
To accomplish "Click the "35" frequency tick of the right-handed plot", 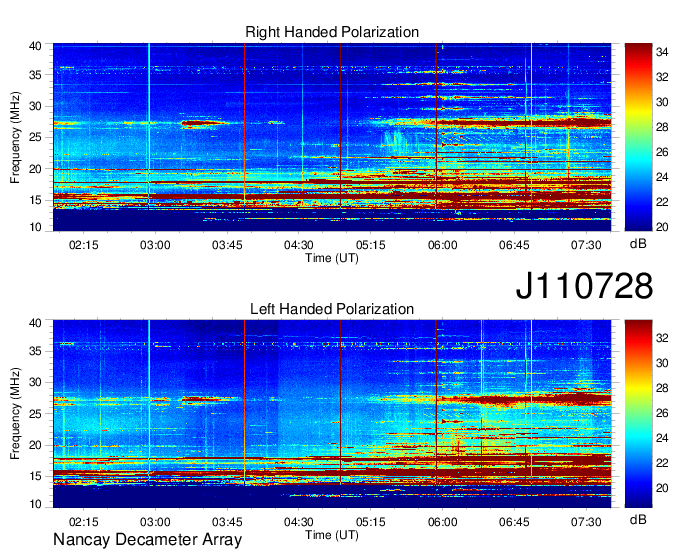I will pyautogui.click(x=35, y=75).
